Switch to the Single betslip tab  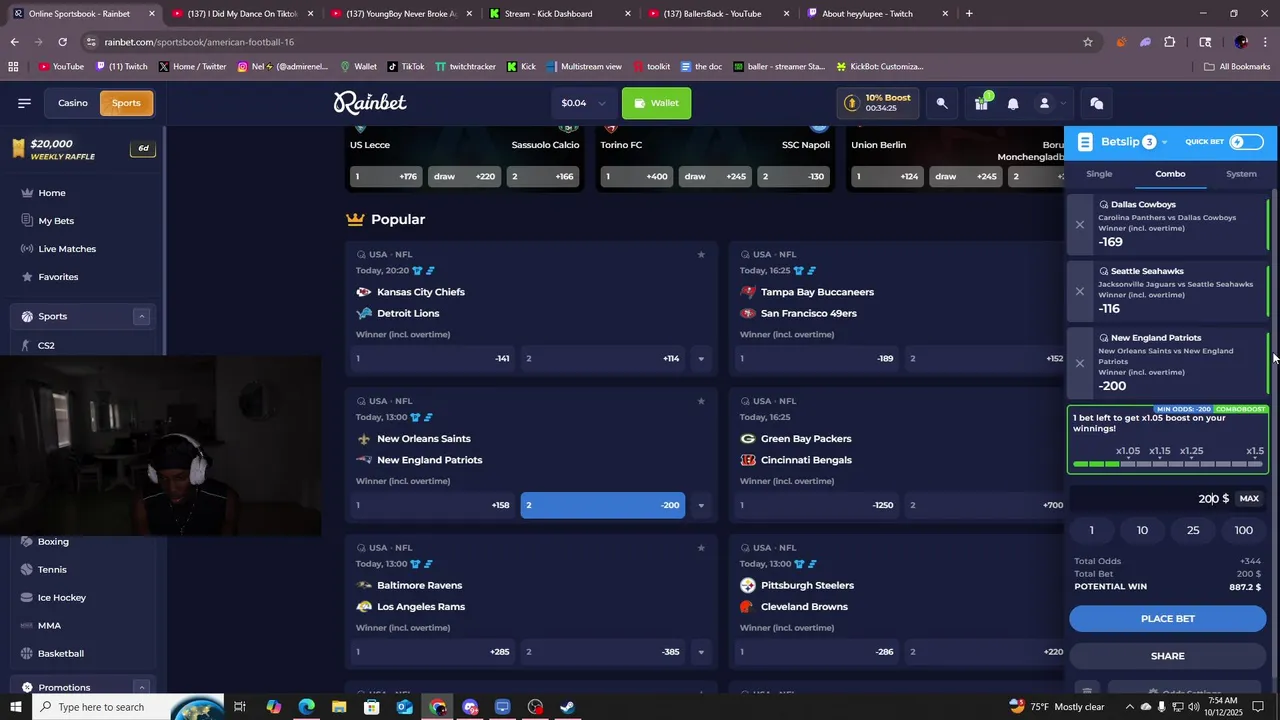pos(1099,174)
